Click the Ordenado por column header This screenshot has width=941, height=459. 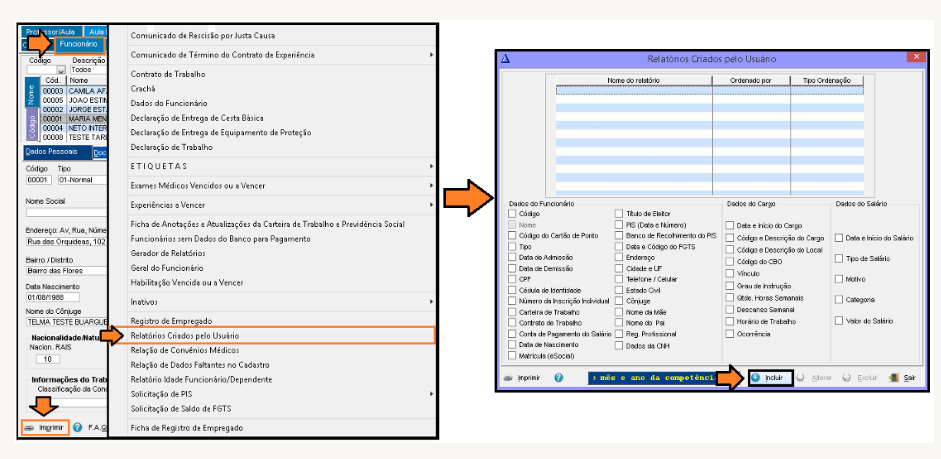pyautogui.click(x=751, y=80)
